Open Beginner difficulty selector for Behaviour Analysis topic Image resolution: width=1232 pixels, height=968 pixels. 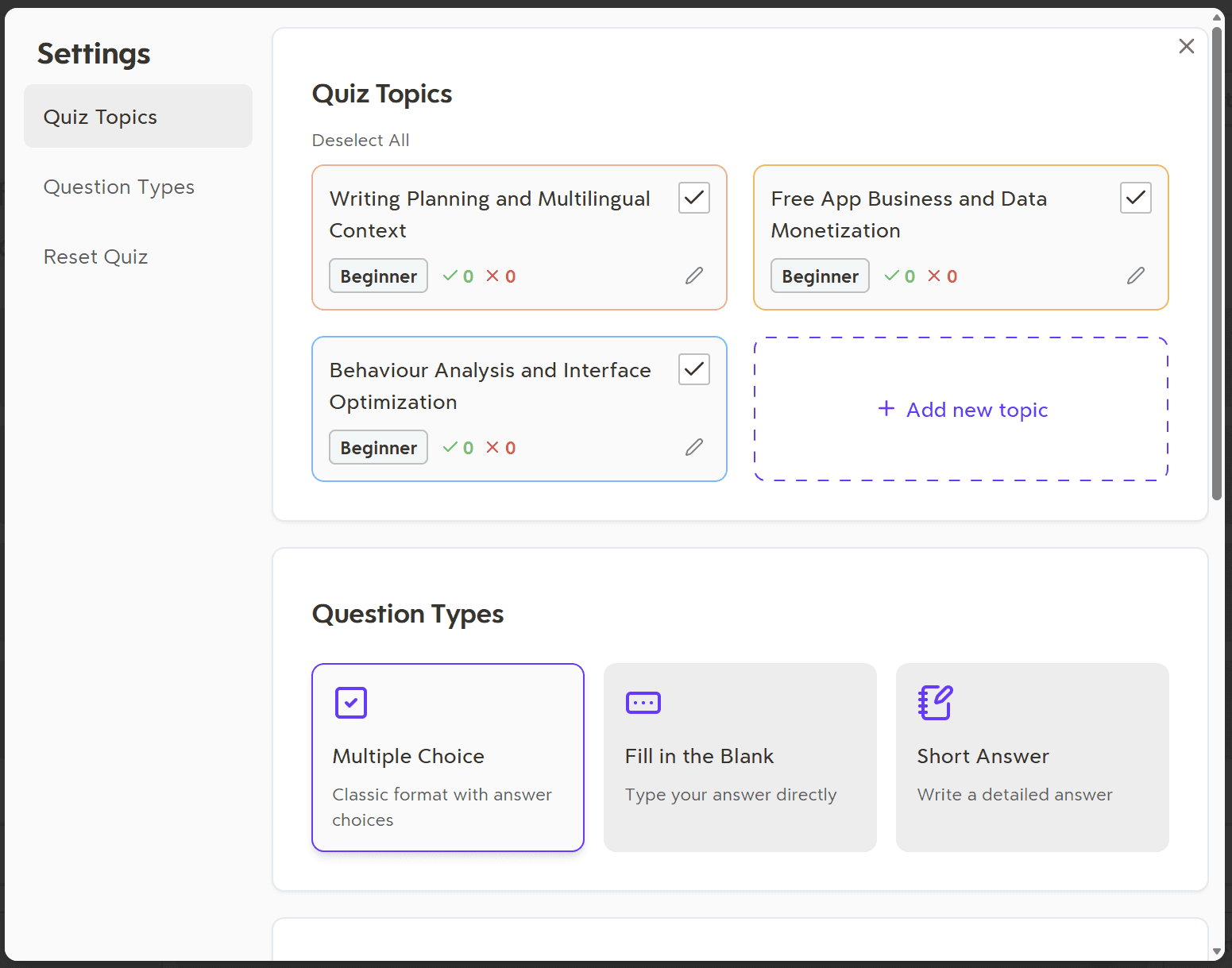[378, 447]
